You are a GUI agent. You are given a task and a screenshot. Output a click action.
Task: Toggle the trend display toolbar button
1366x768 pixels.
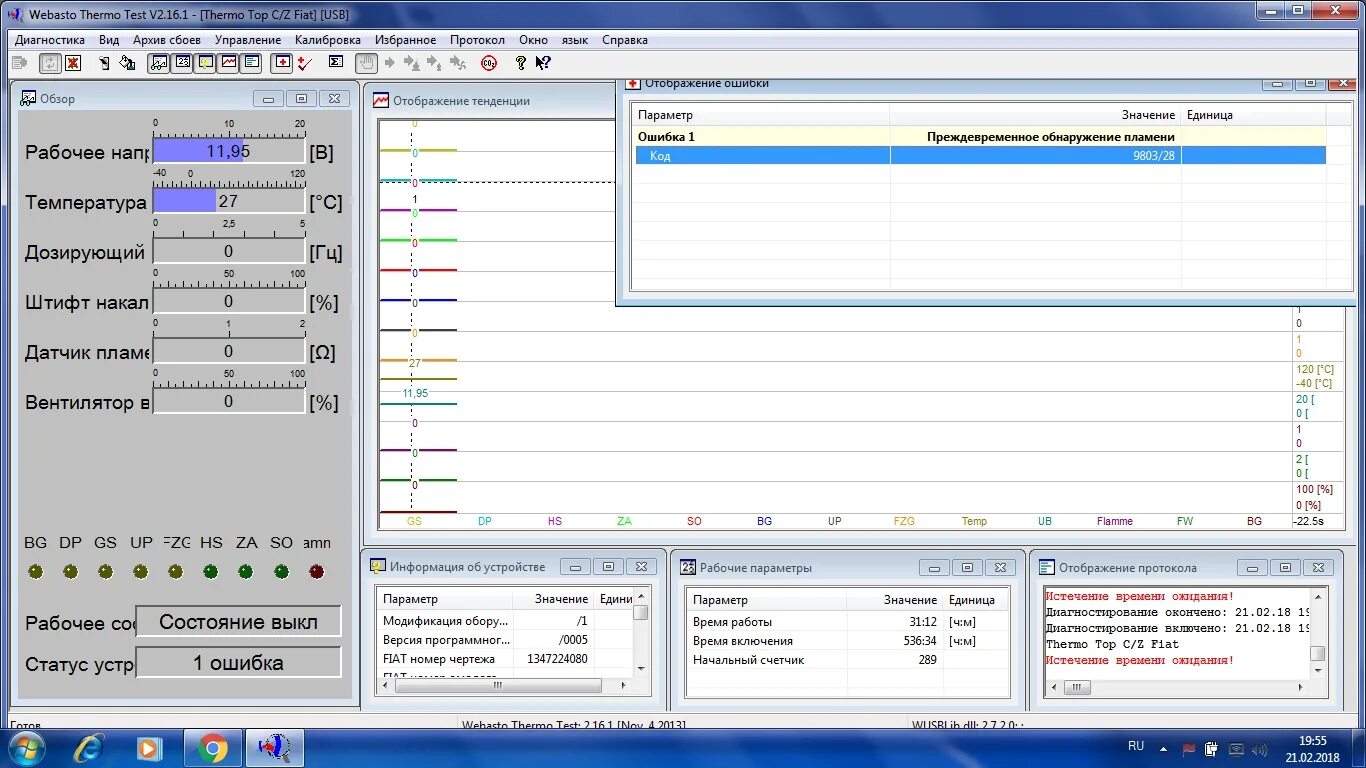[x=229, y=63]
